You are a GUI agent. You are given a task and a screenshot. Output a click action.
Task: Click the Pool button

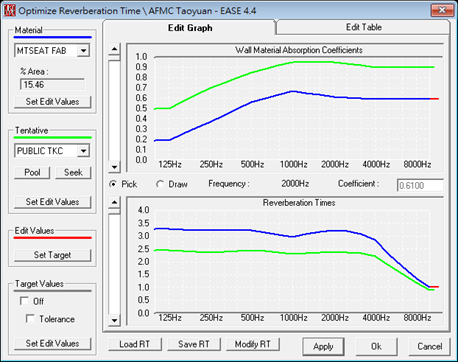32,172
